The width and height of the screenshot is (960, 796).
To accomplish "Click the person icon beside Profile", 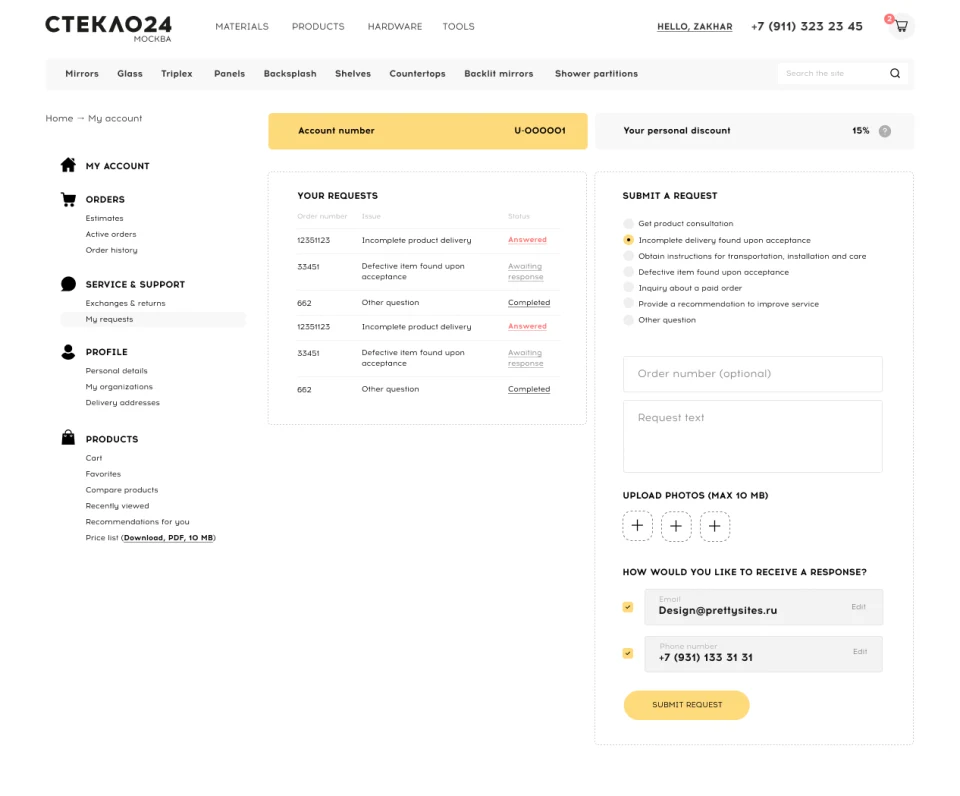I will point(69,351).
